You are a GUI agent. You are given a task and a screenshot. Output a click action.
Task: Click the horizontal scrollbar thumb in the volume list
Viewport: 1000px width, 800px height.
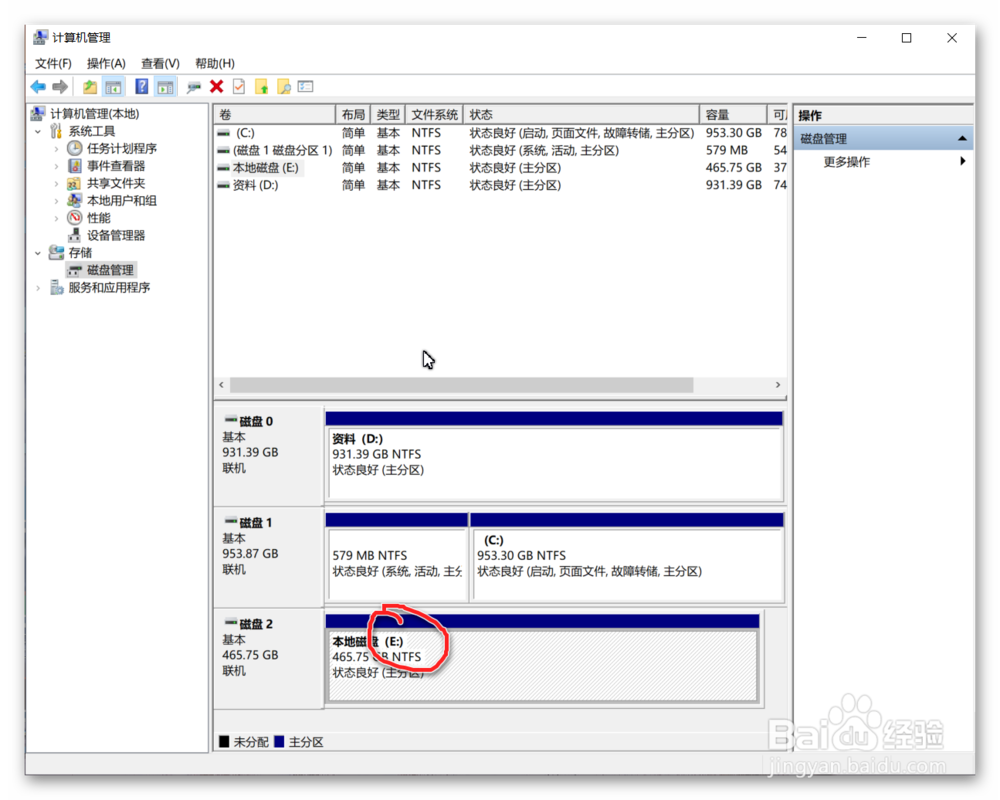click(x=461, y=385)
